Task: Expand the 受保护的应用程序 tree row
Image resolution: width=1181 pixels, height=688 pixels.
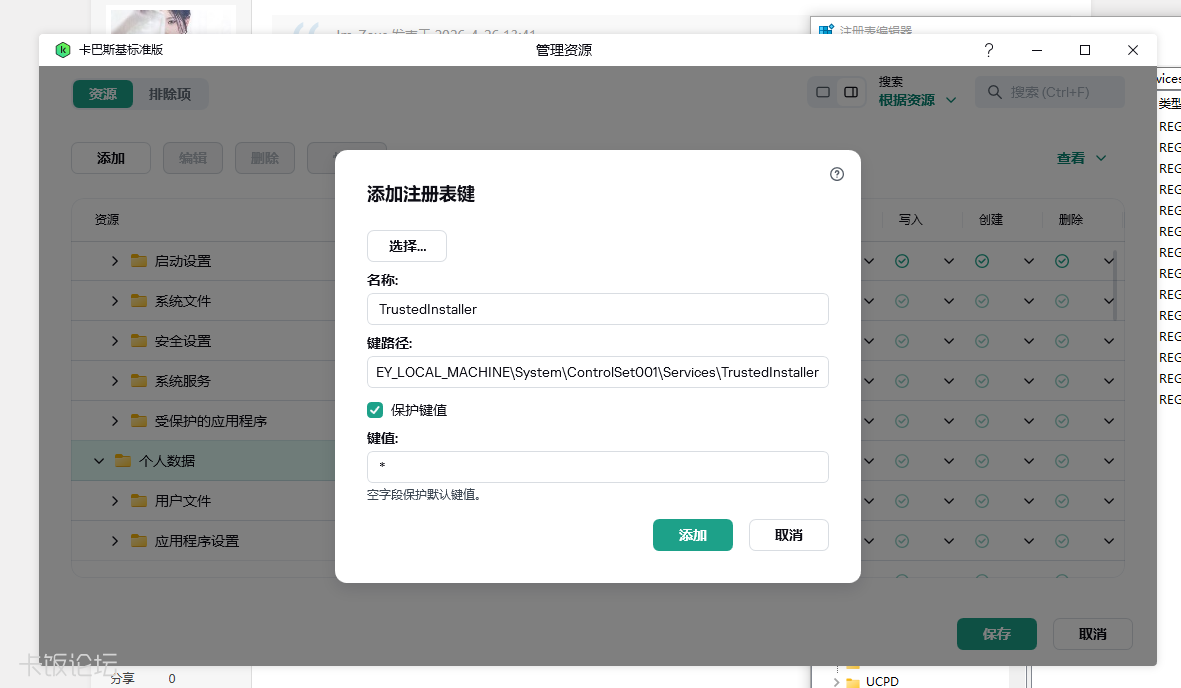Action: point(114,420)
